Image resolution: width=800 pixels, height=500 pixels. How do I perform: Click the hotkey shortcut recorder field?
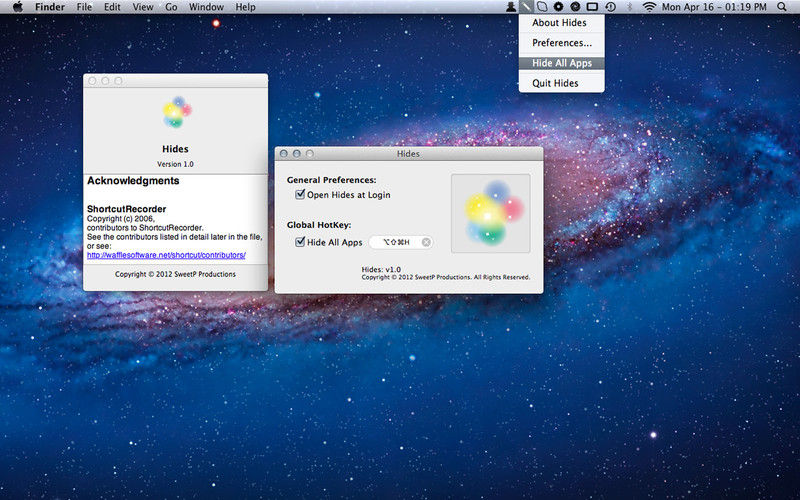[401, 242]
